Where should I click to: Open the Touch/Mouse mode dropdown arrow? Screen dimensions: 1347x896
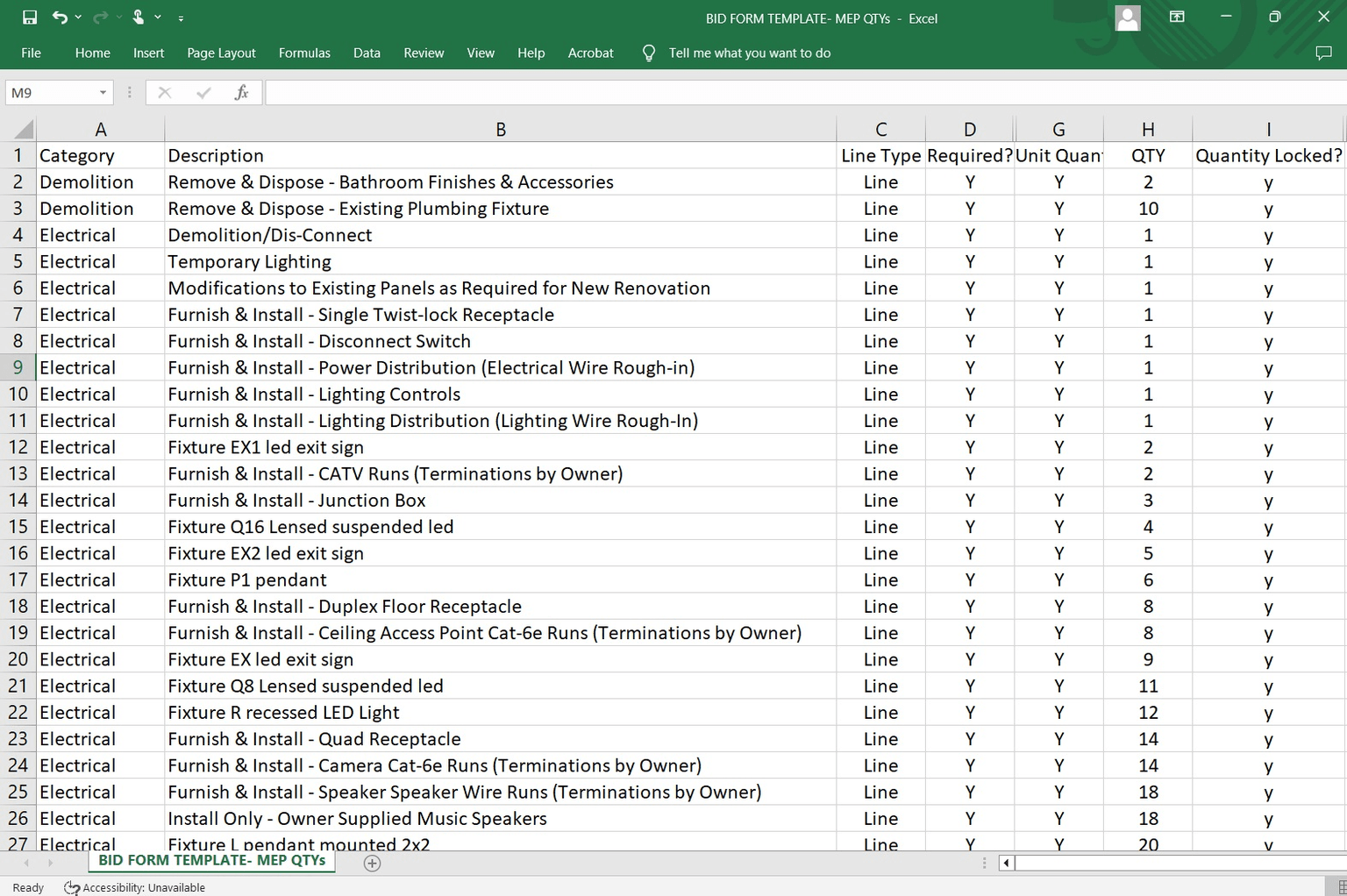[158, 18]
